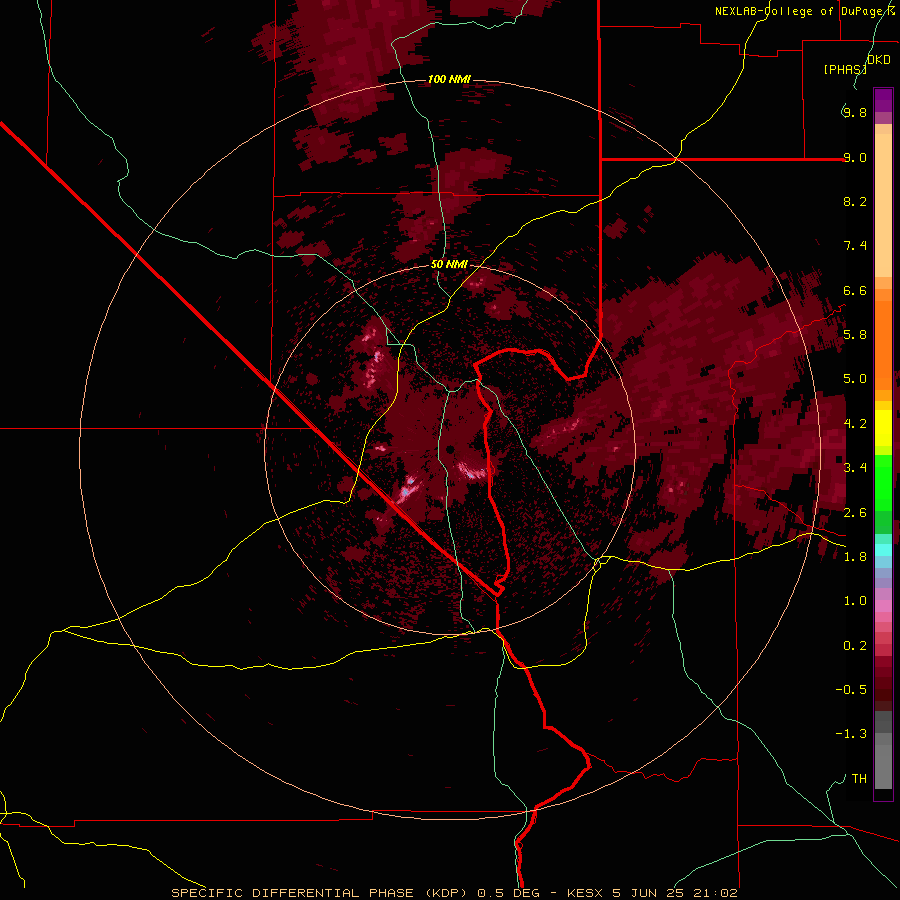The width and height of the screenshot is (900, 900).
Task: Click the "100 NMI" range ring label
Action: [x=449, y=79]
